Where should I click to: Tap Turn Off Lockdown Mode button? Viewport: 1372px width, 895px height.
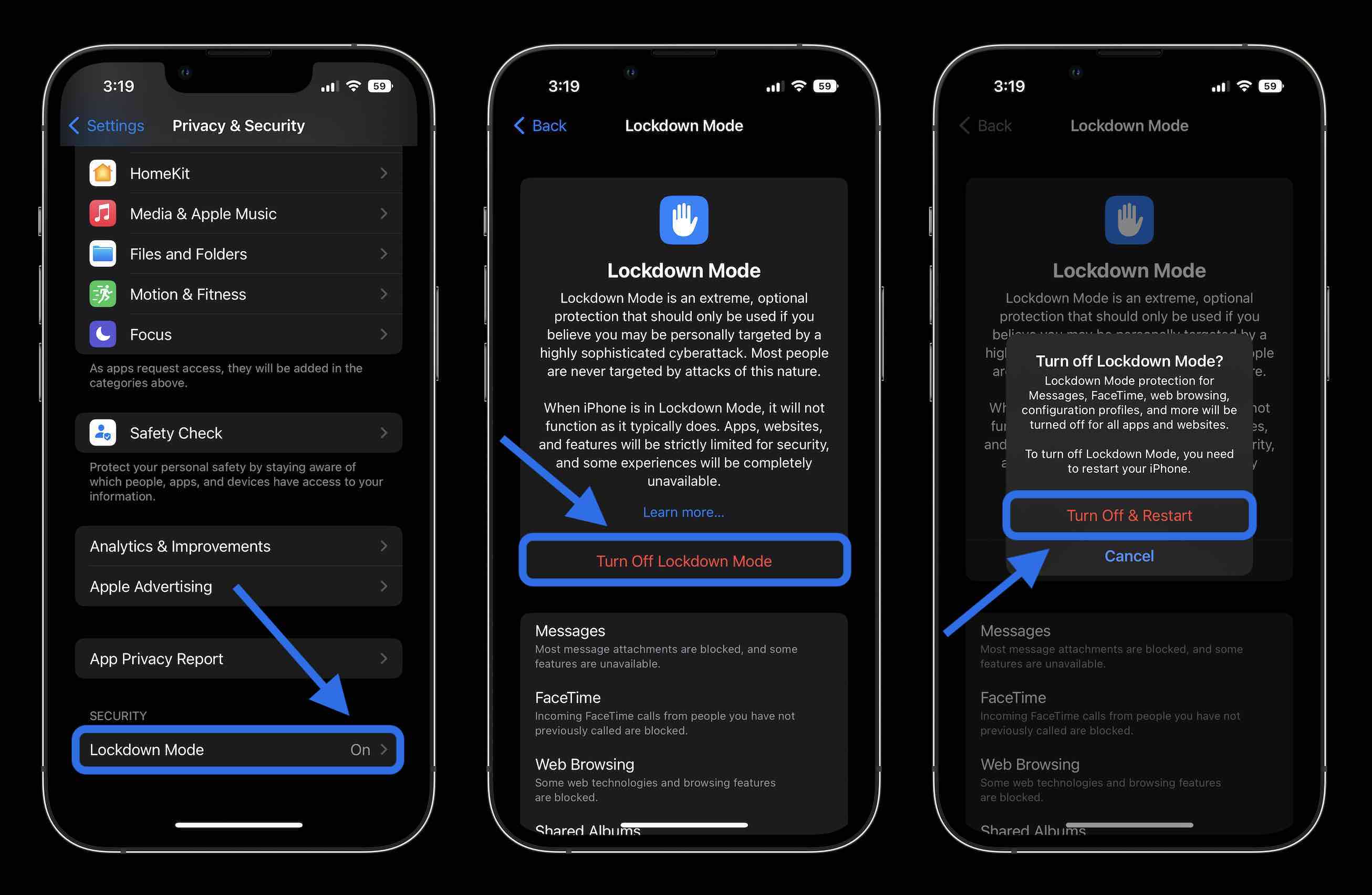(684, 560)
